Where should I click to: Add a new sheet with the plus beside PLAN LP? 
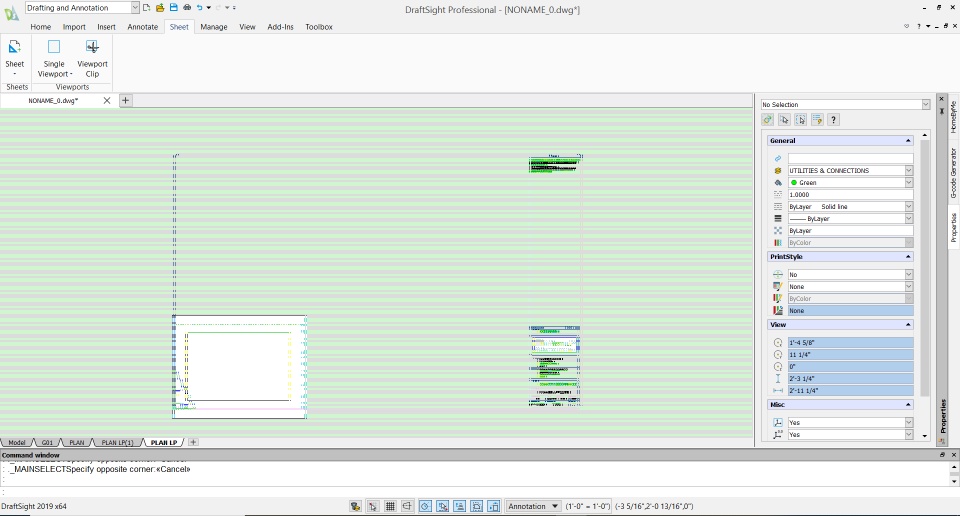point(193,442)
